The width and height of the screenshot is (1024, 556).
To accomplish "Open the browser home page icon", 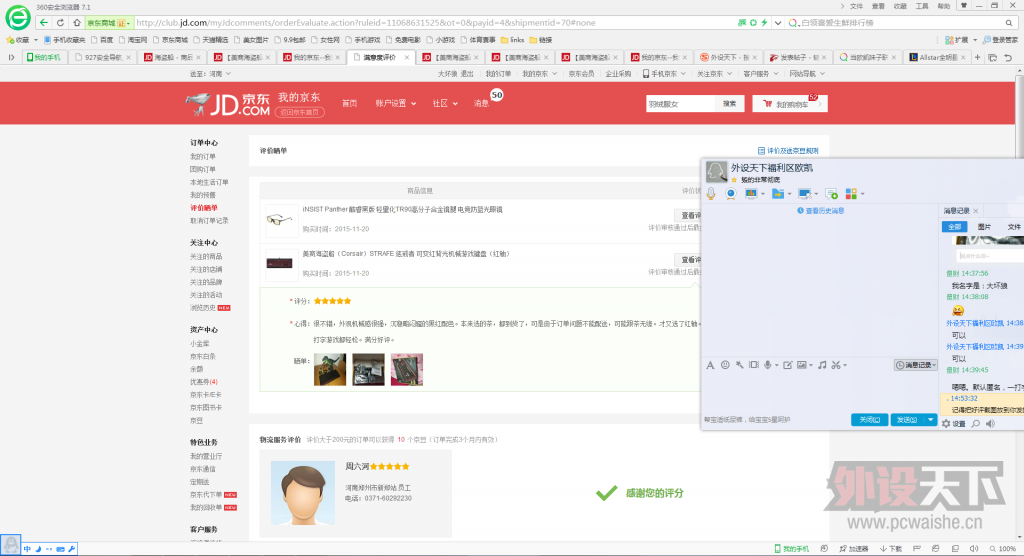I will pos(76,22).
